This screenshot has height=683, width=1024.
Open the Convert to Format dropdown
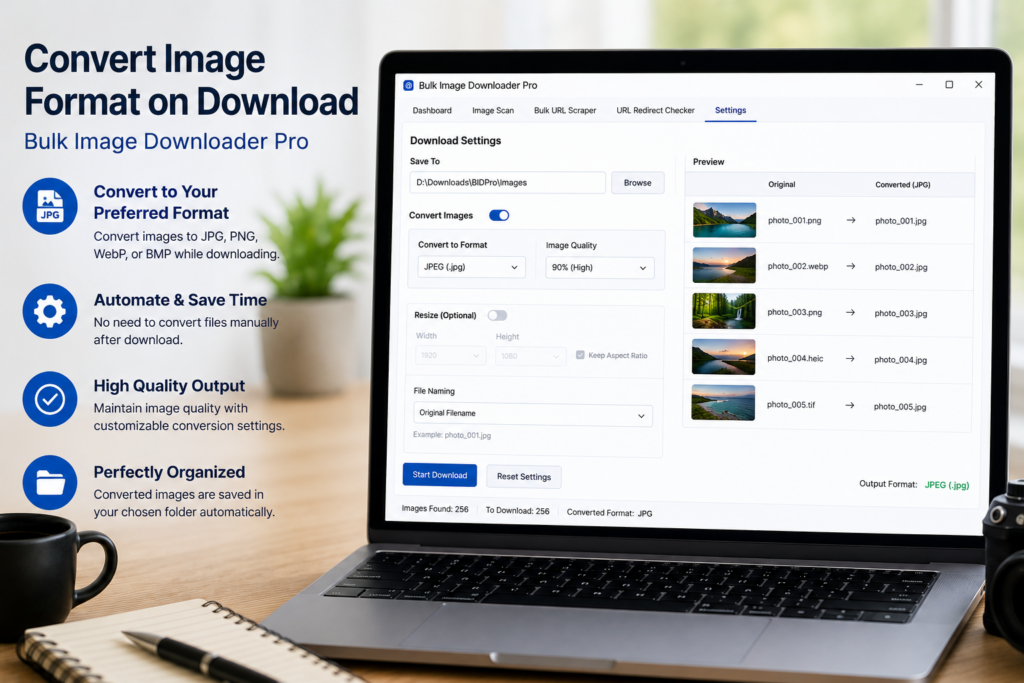pos(471,267)
